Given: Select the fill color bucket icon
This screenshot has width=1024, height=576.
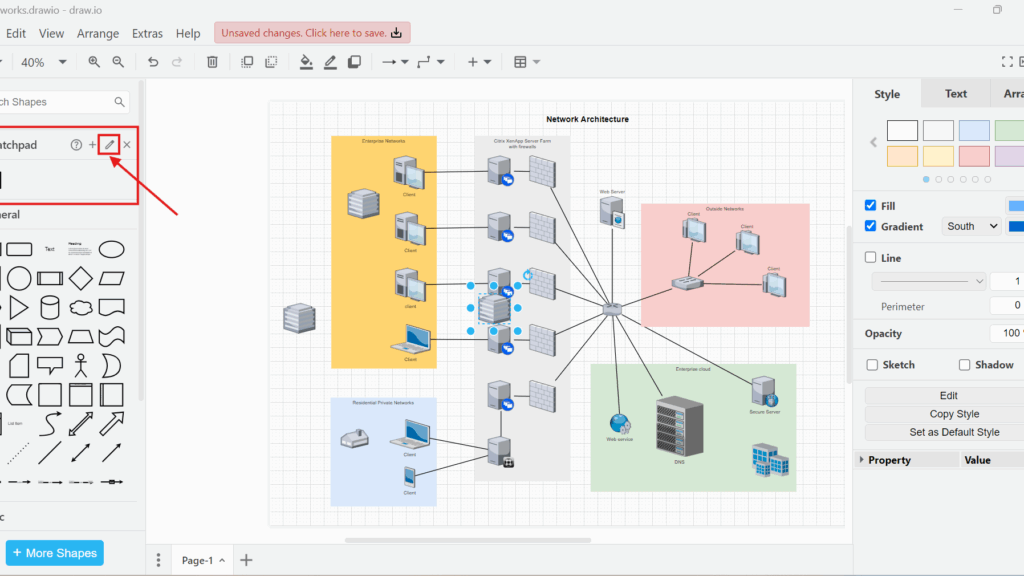Looking at the screenshot, I should (306, 62).
